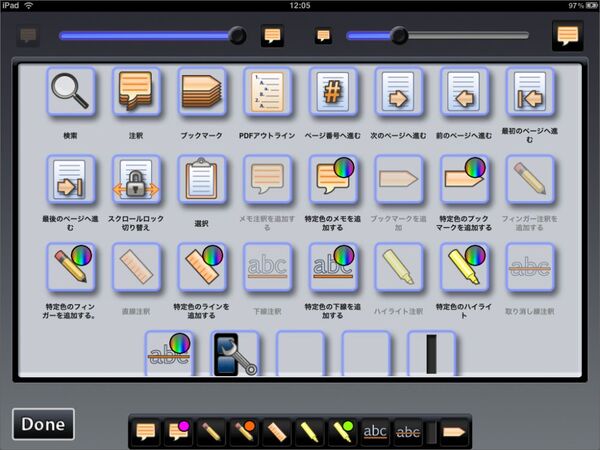This screenshot has height=450, width=600.
Task: Click the gray part of the right slider track
Action: click(468, 36)
